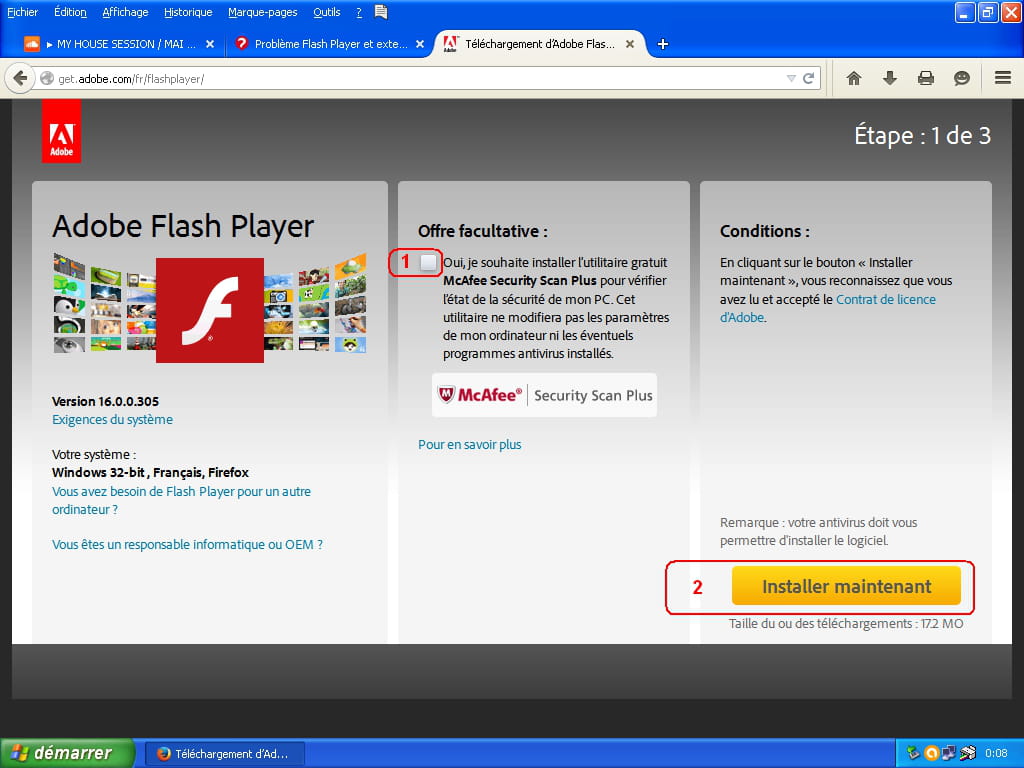Click the Installer maintenant button
The width and height of the screenshot is (1024, 768).
click(x=846, y=587)
